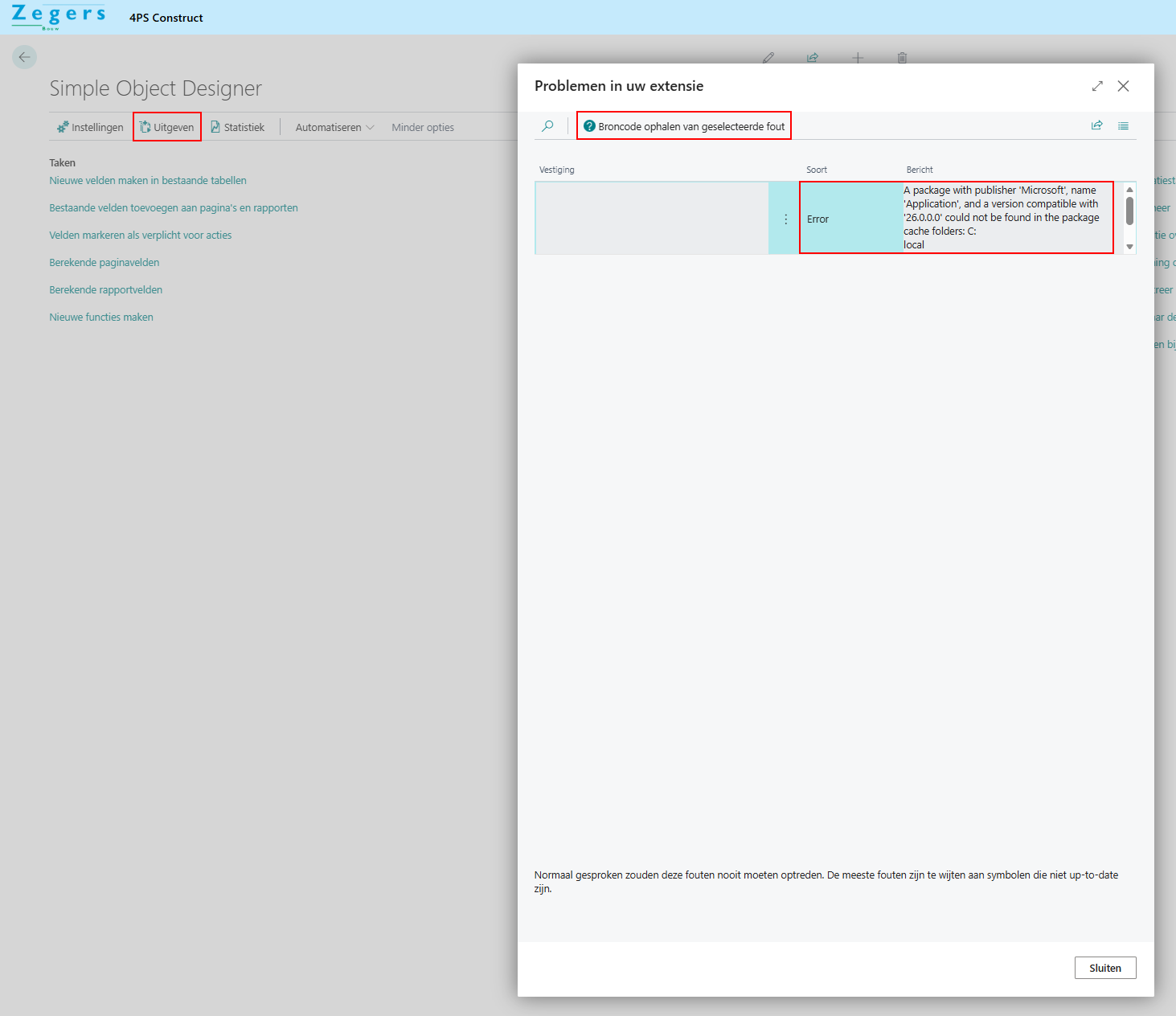Expand the Automatiseren dropdown

(334, 128)
